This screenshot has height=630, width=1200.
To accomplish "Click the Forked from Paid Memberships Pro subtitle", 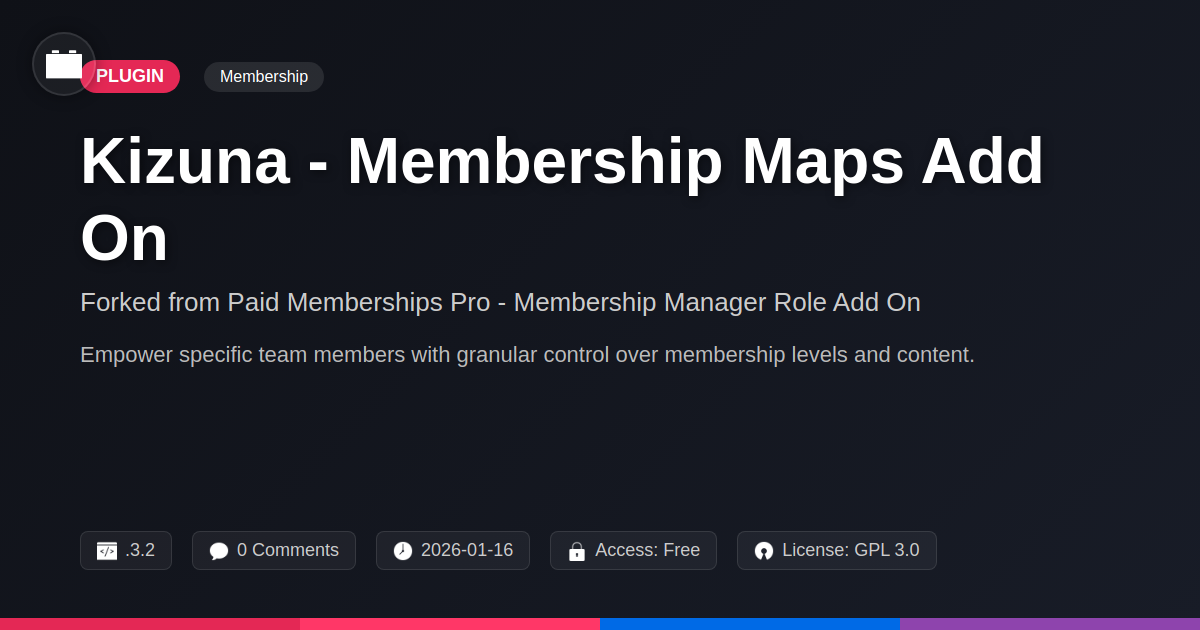I will 500,302.
